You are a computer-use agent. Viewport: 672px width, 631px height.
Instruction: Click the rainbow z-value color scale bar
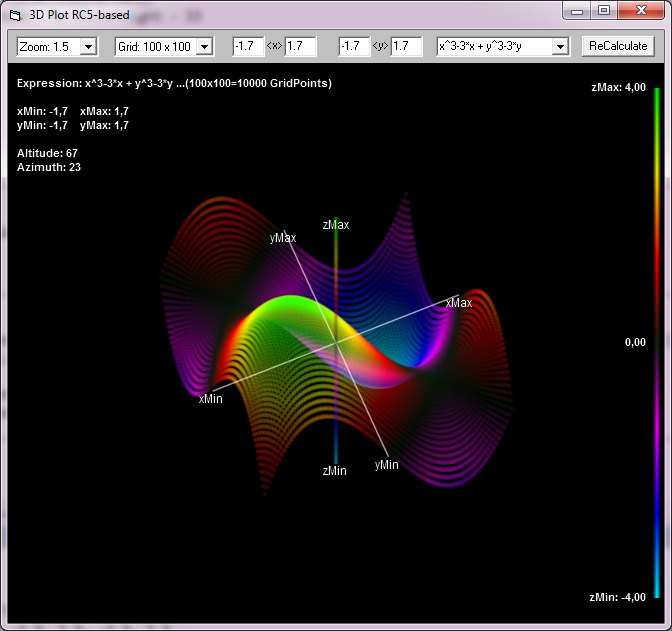657,342
